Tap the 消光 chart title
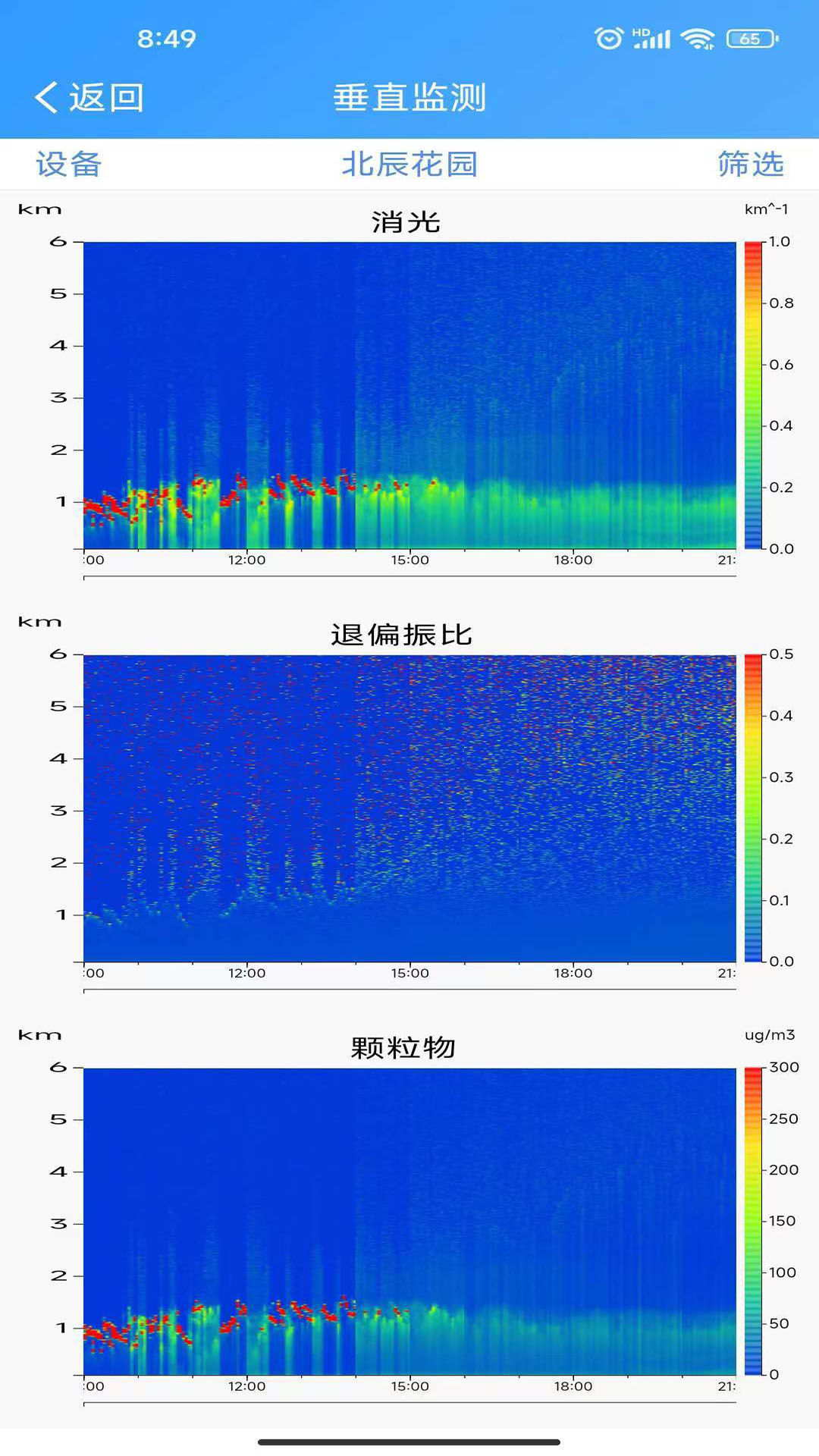Image resolution: width=819 pixels, height=1456 pixels. tap(406, 222)
